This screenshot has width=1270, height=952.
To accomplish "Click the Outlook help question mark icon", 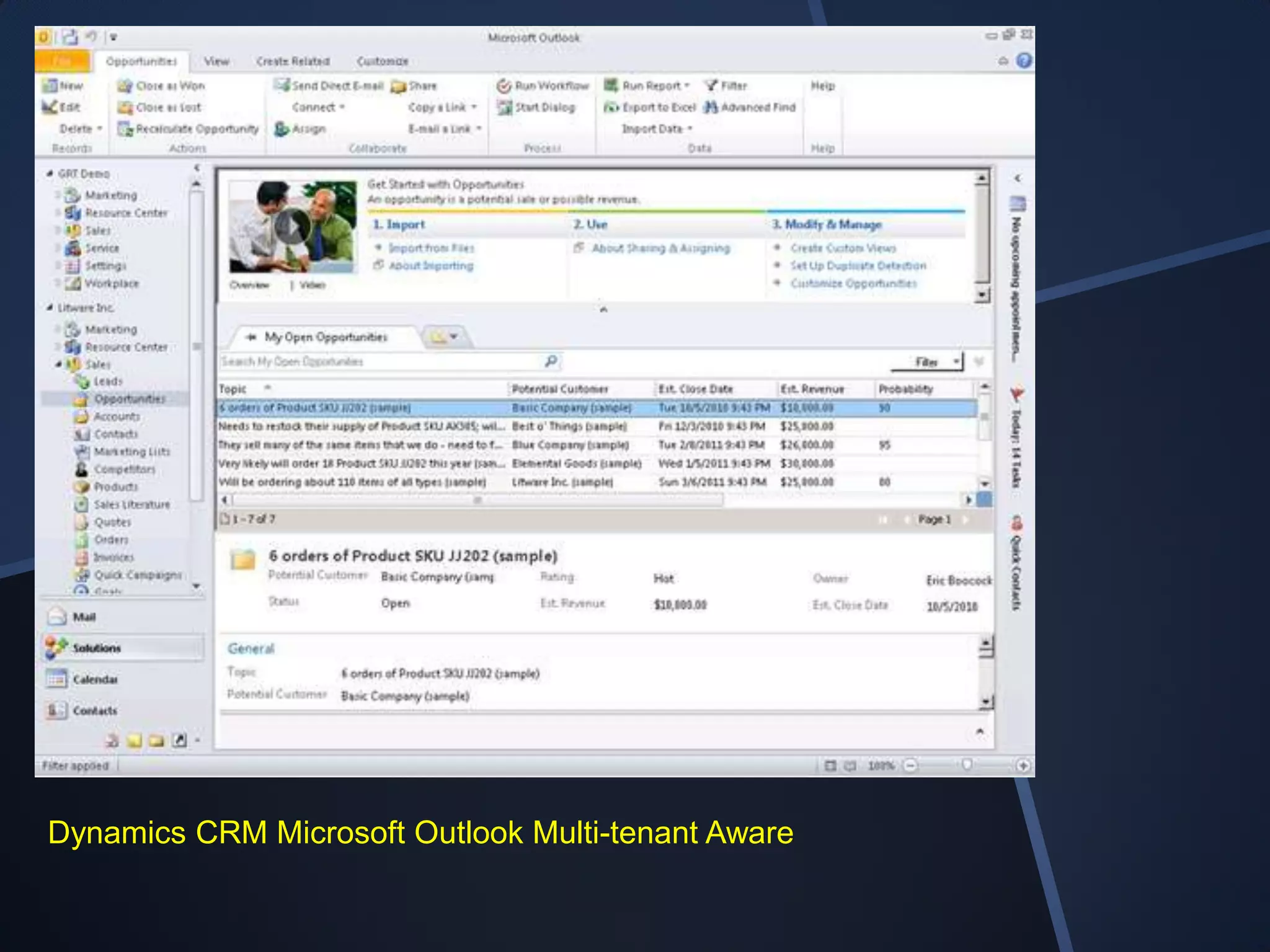I will [1024, 61].
